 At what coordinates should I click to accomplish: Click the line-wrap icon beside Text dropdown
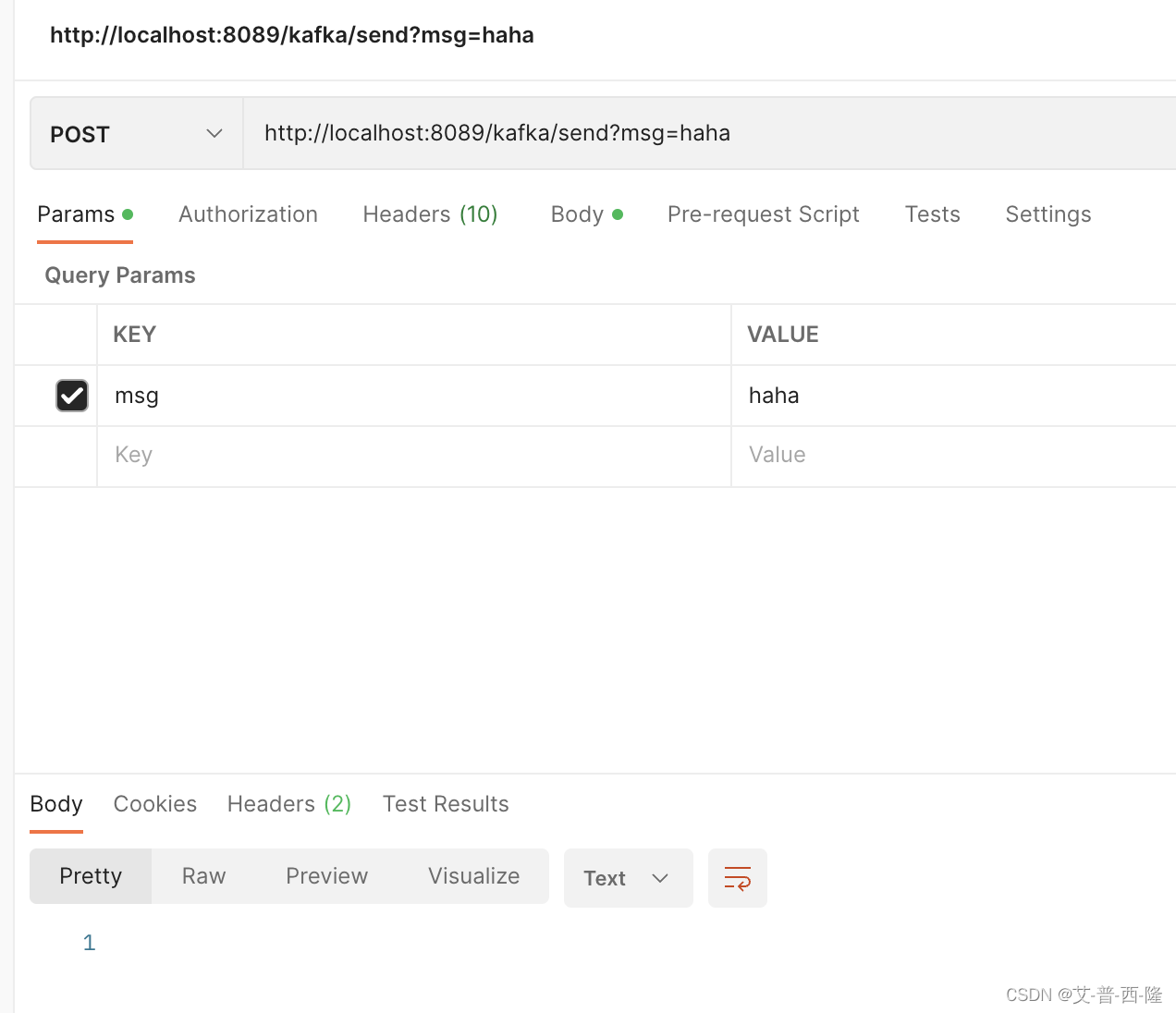(737, 877)
